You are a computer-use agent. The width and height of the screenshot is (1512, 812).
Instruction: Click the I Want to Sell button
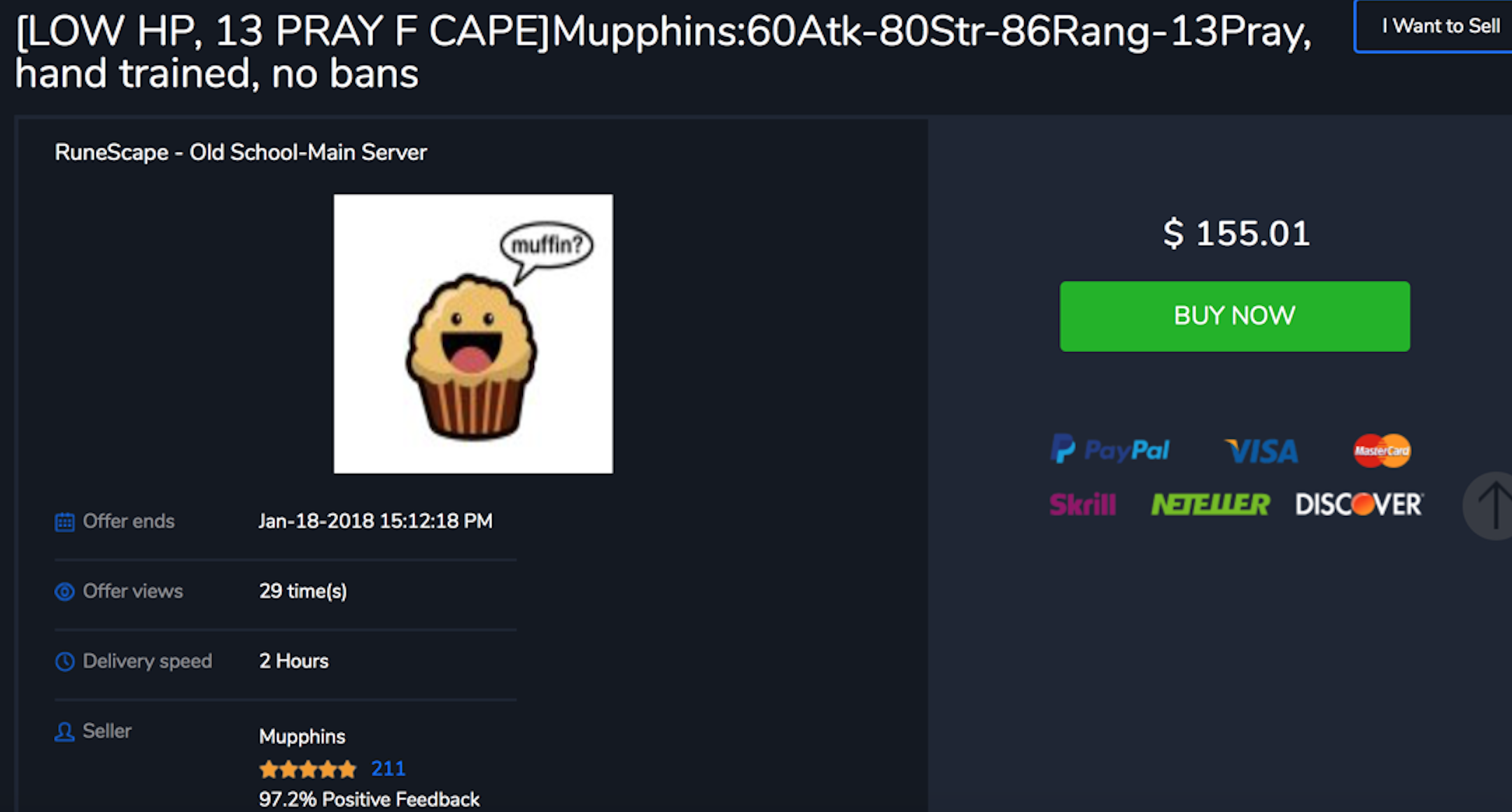1434,27
